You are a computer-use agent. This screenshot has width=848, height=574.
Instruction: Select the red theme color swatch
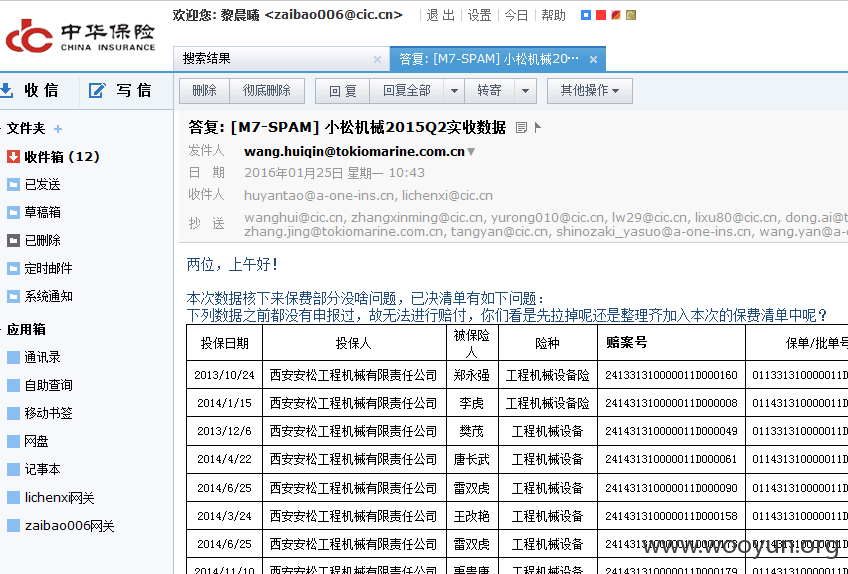600,15
